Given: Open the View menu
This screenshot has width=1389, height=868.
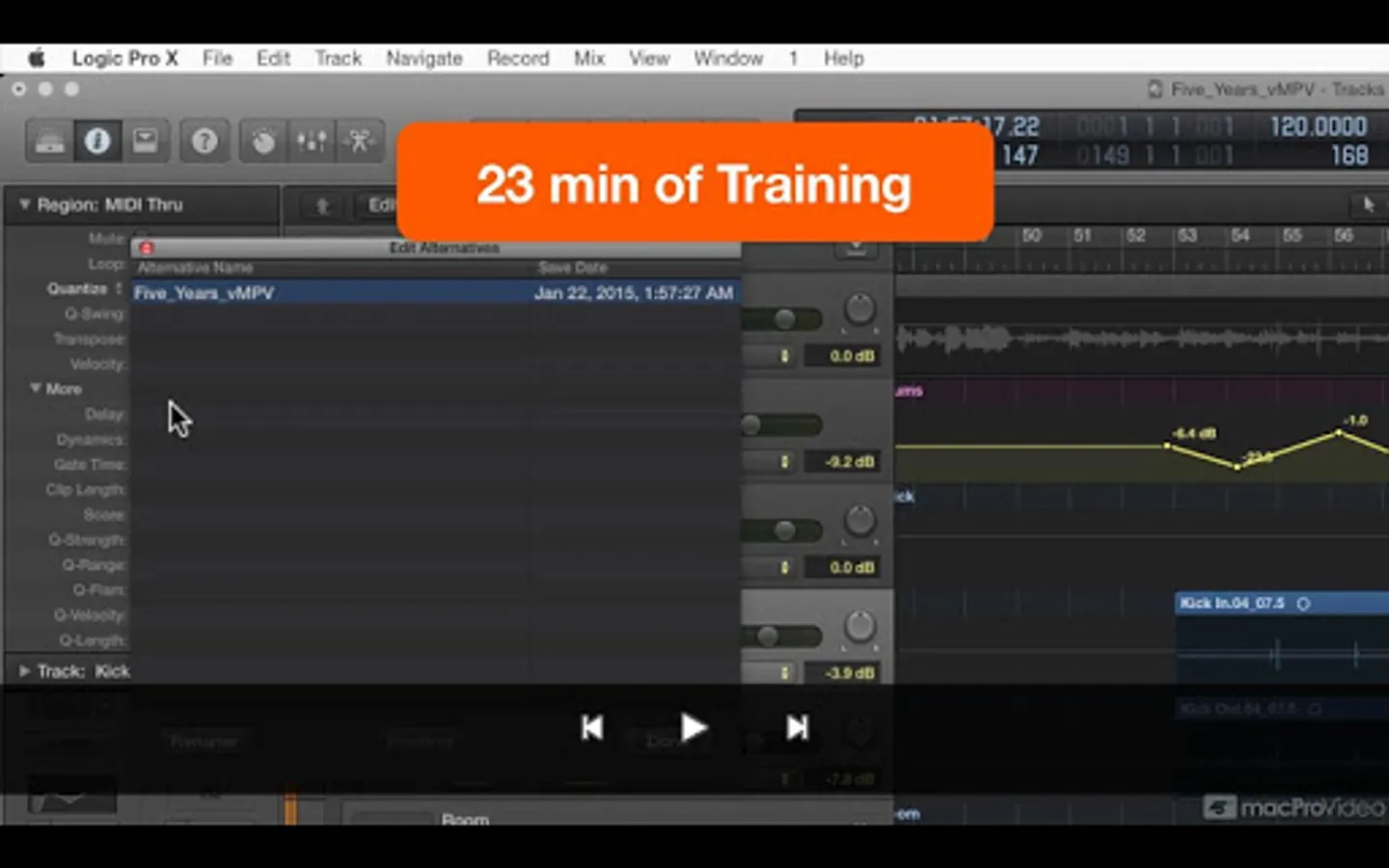Looking at the screenshot, I should [649, 59].
